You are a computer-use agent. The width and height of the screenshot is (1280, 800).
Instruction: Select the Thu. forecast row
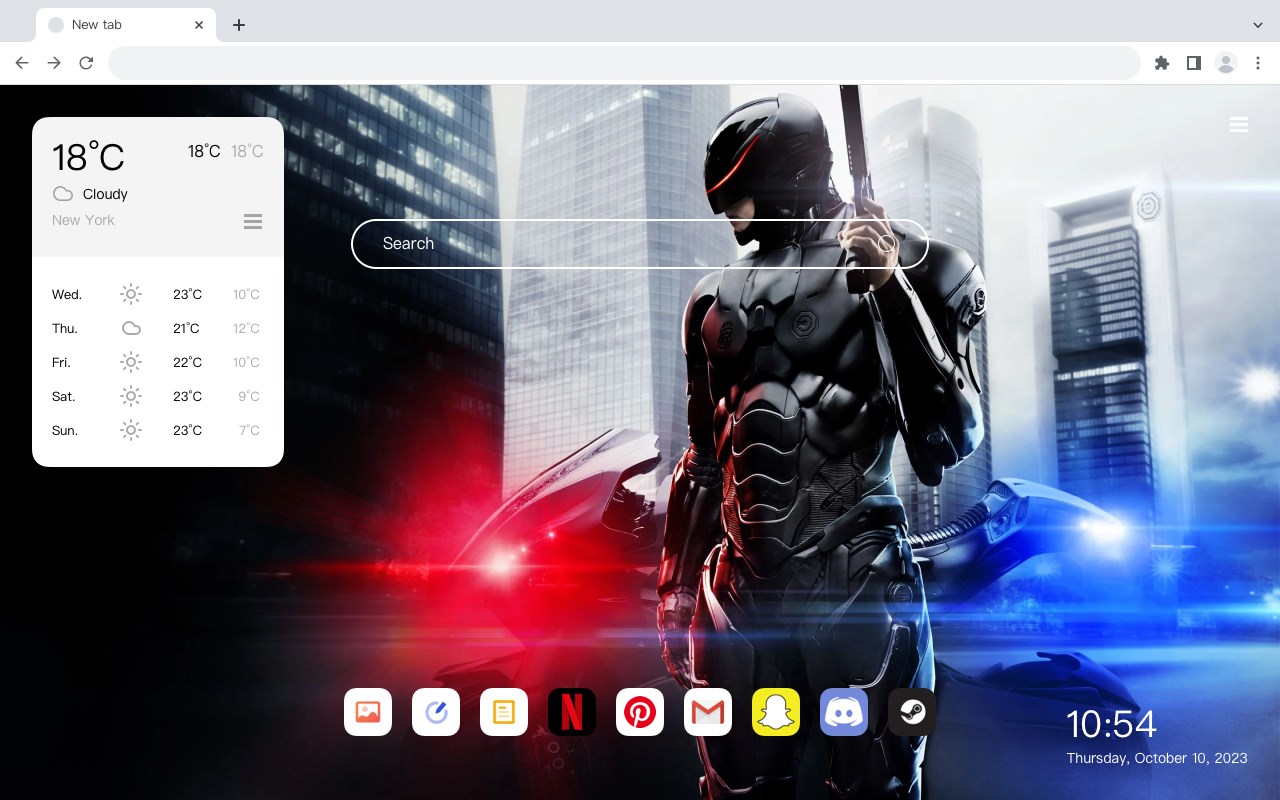point(158,328)
